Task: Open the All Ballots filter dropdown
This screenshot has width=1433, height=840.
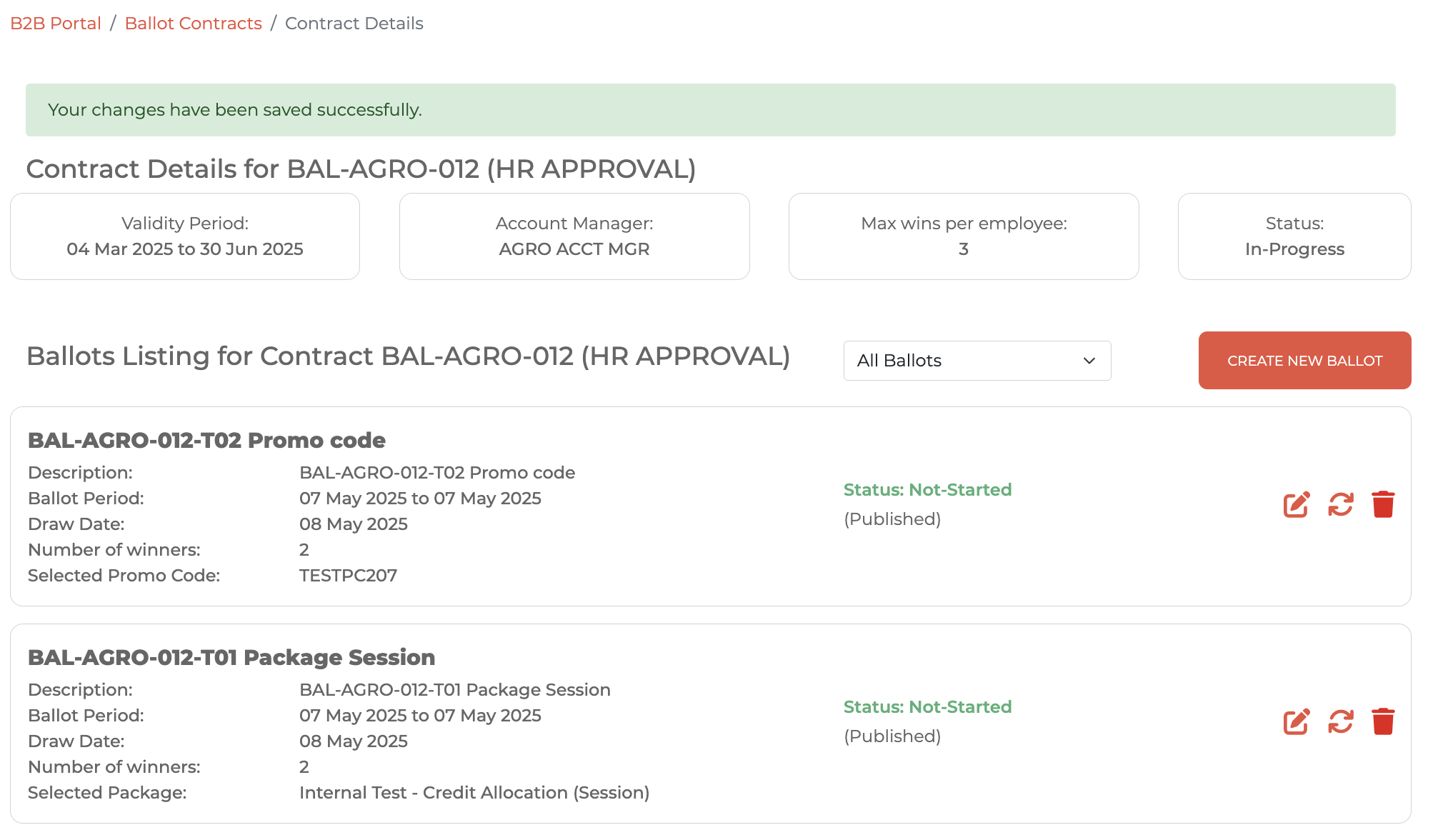Action: click(976, 361)
